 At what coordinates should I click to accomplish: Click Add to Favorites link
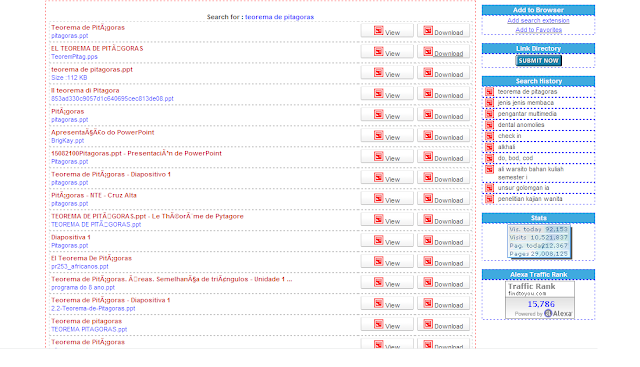[x=538, y=30]
